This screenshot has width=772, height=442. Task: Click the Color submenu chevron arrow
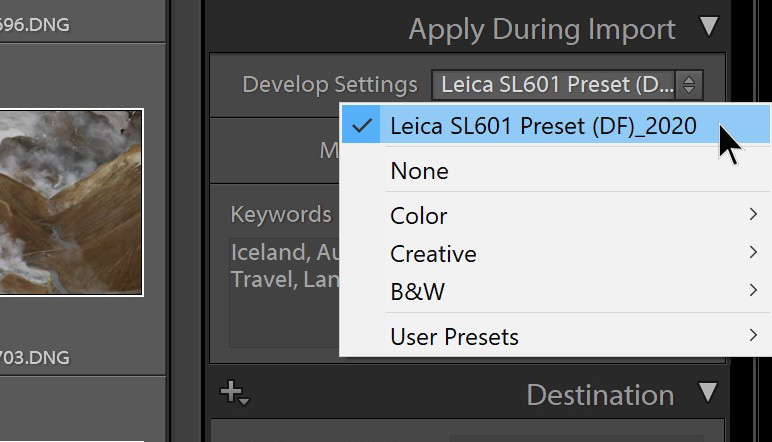click(x=753, y=214)
